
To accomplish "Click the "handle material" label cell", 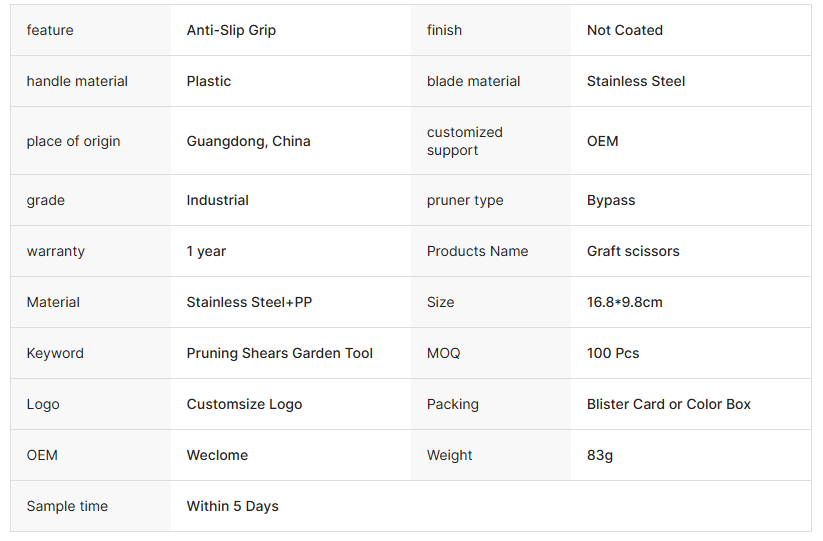I will tap(77, 81).
